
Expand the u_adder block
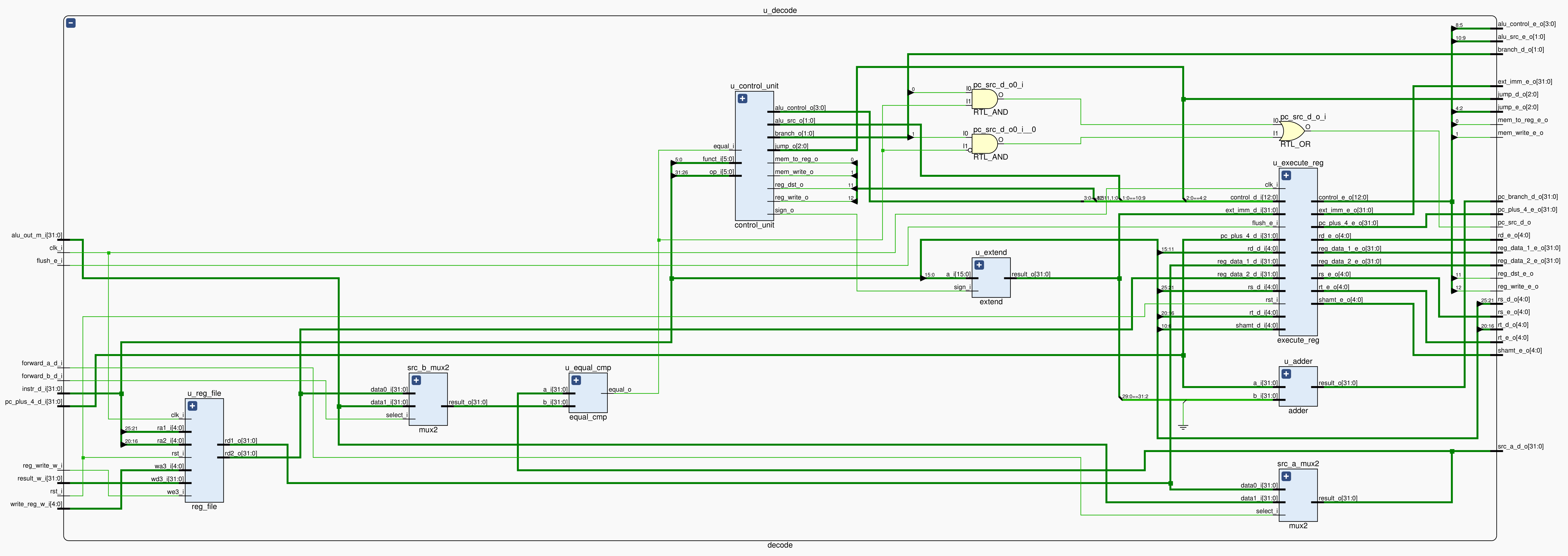pyautogui.click(x=1286, y=374)
